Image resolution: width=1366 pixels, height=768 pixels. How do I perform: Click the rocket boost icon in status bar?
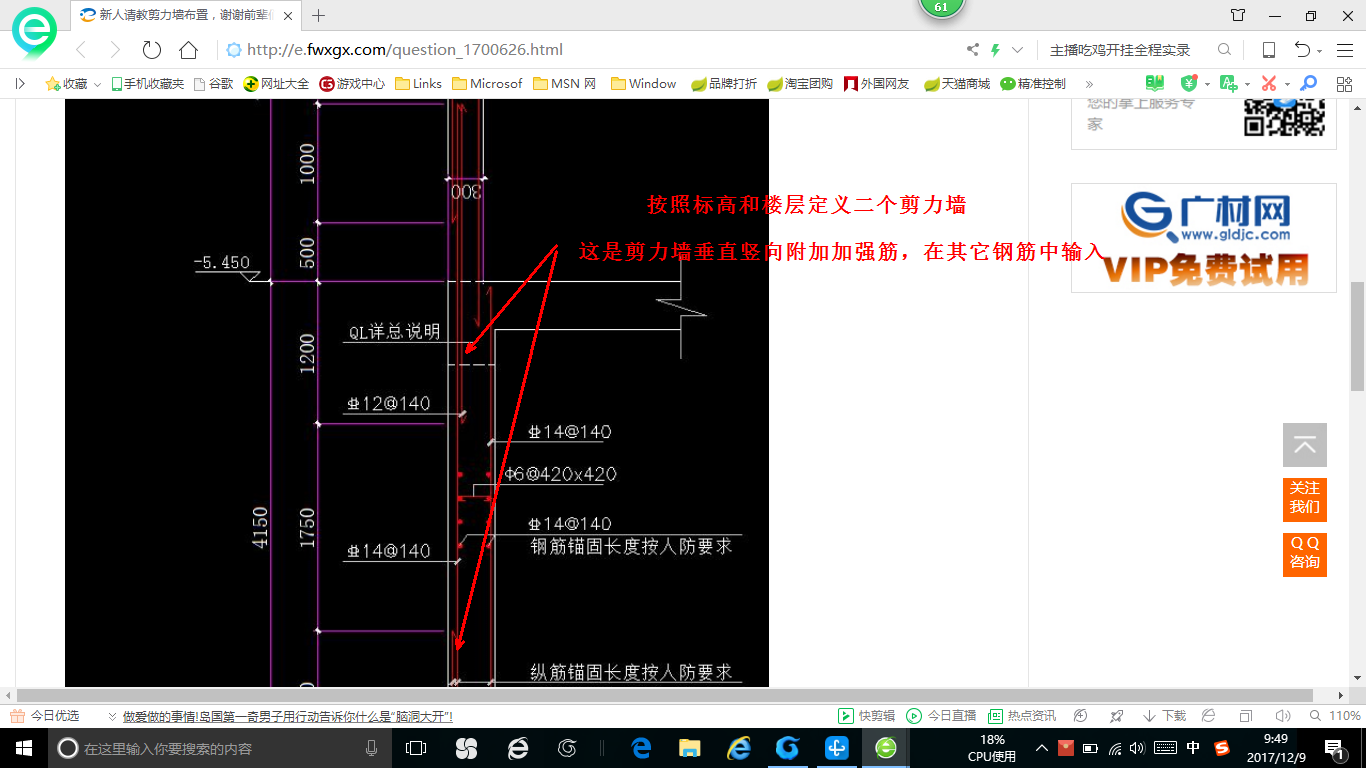coord(1117,716)
